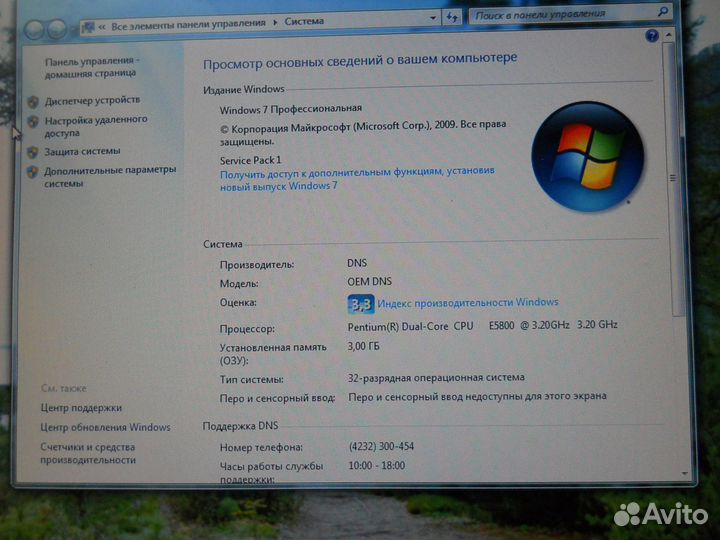720x540 pixels.
Task: Open Настройка удаленного доступа link
Action: [96, 126]
